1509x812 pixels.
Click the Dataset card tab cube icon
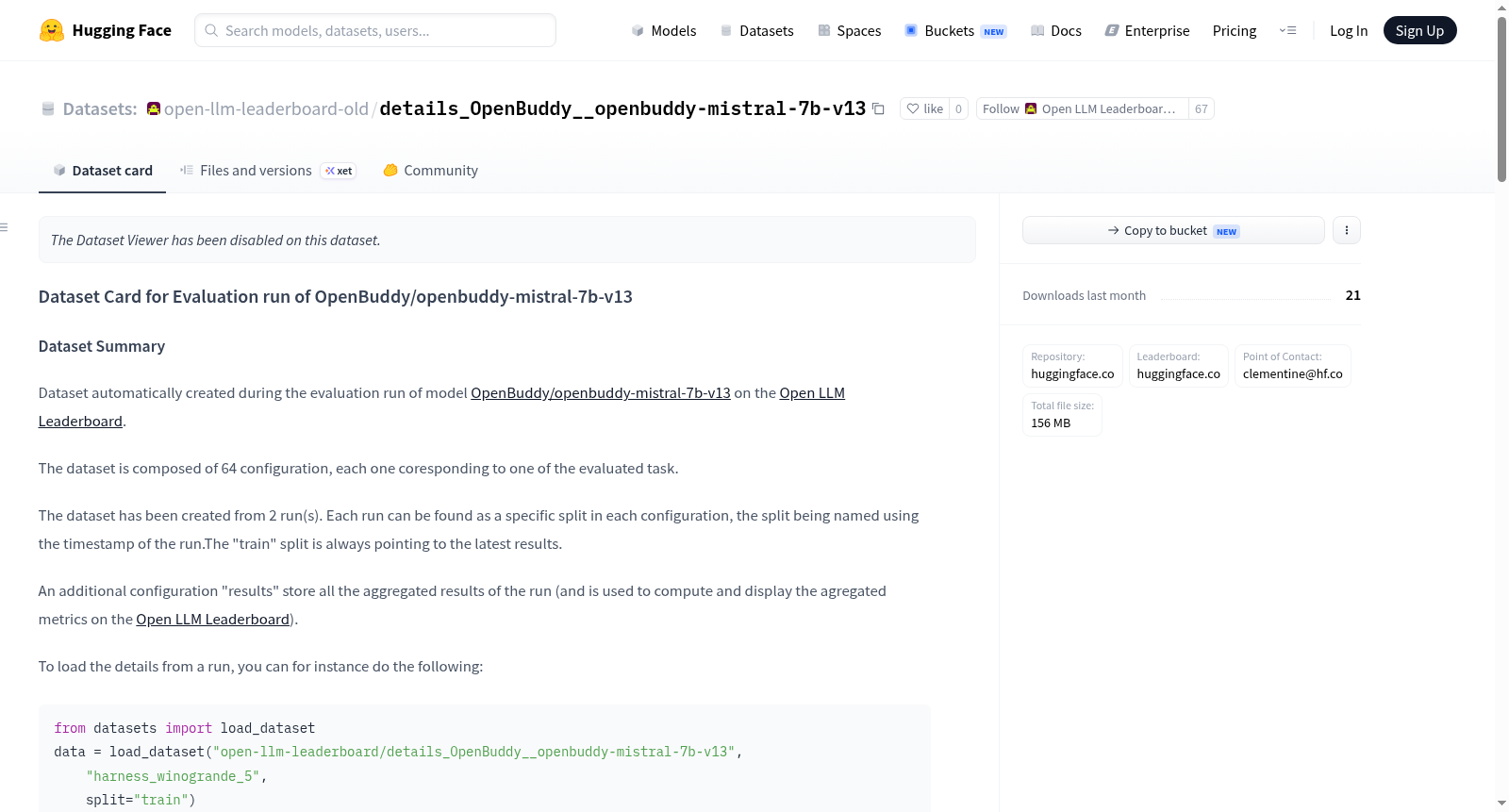(x=59, y=171)
